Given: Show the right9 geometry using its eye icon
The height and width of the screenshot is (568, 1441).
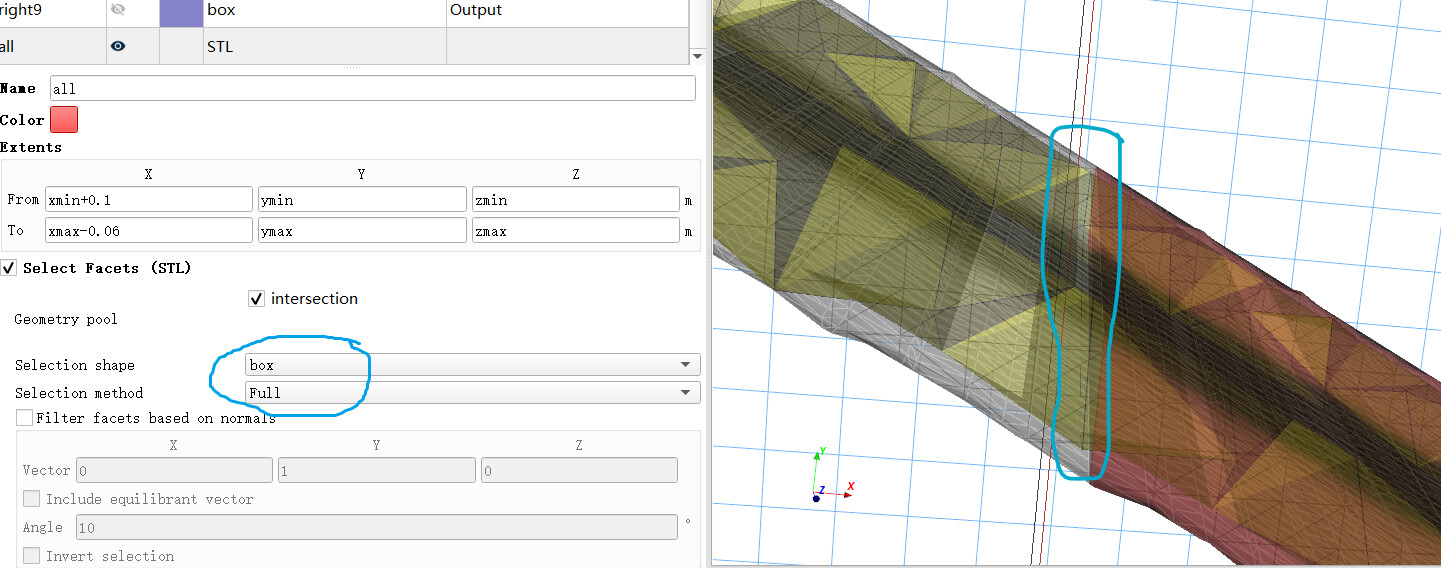Looking at the screenshot, I should (118, 10).
